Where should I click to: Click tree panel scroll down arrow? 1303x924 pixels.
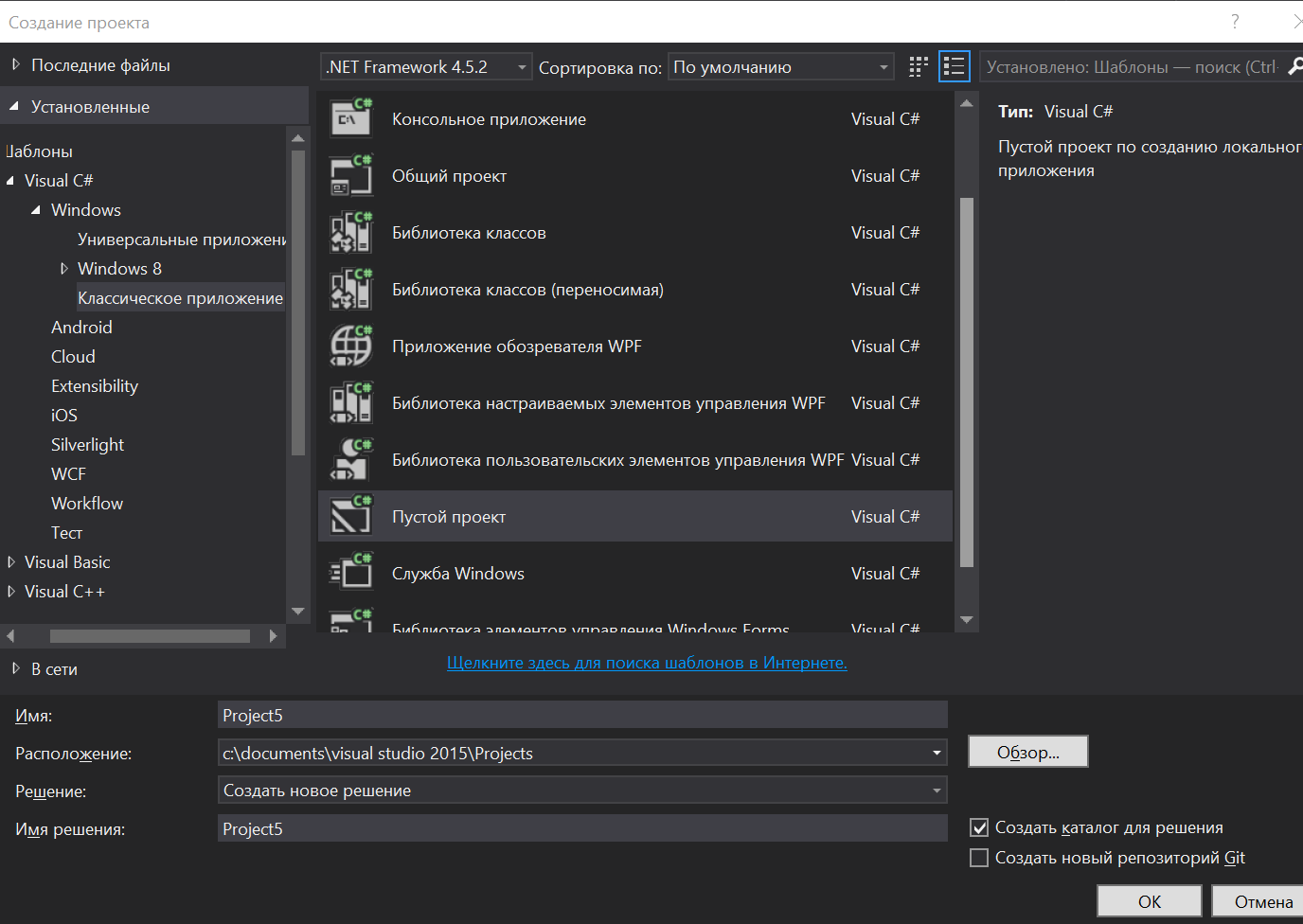tap(298, 612)
